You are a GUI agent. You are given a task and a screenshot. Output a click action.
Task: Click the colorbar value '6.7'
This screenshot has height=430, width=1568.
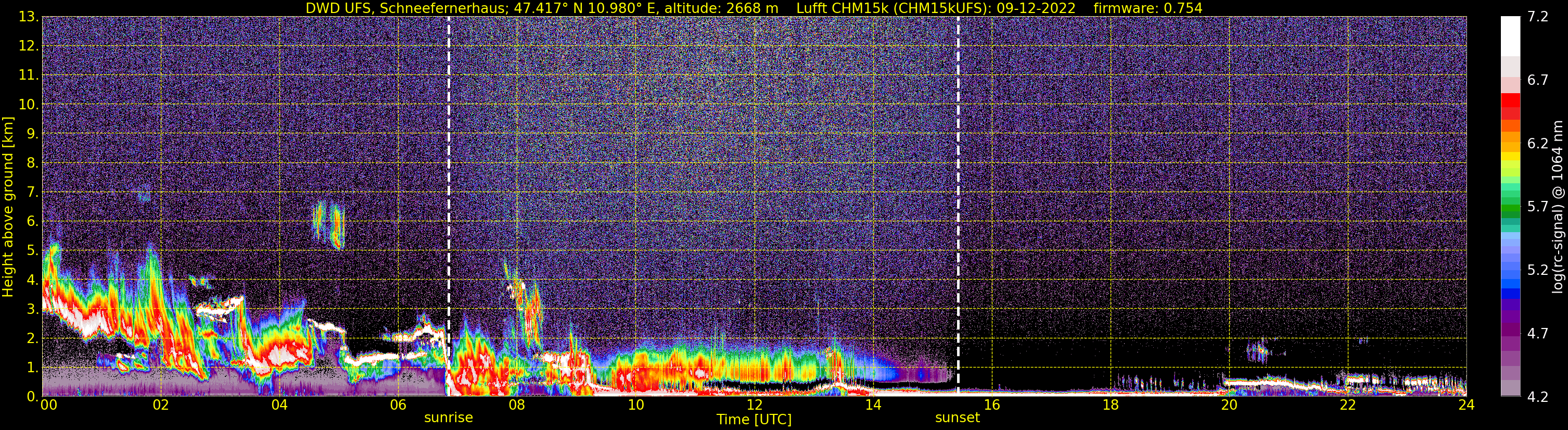point(1538,80)
